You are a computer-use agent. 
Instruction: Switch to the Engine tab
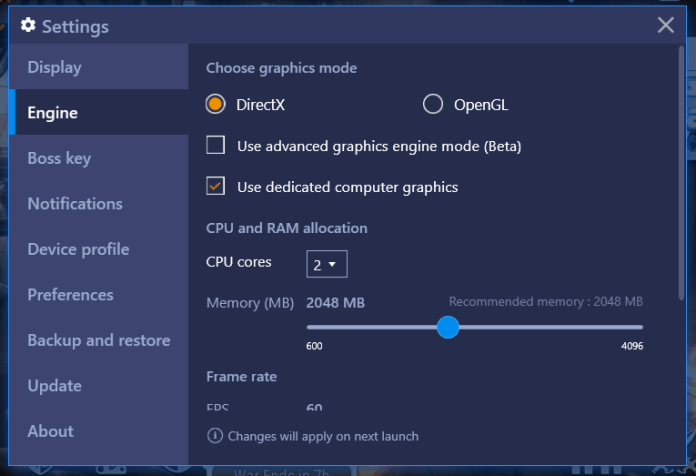click(x=53, y=113)
